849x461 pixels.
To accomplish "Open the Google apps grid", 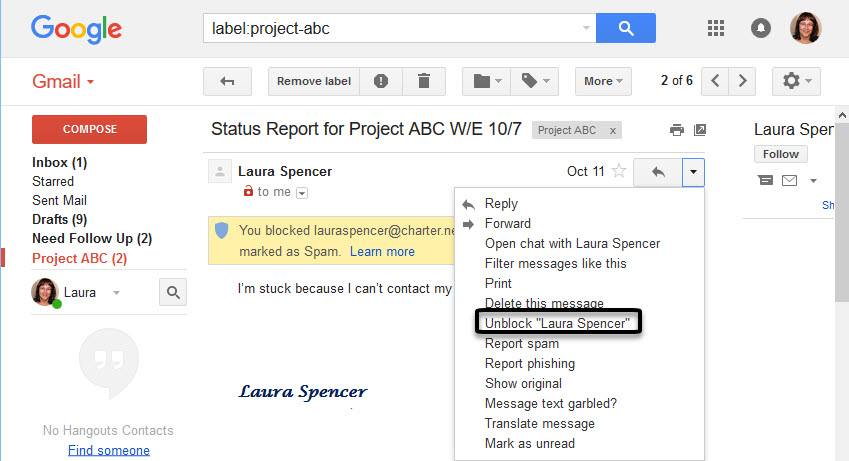I will coord(716,28).
